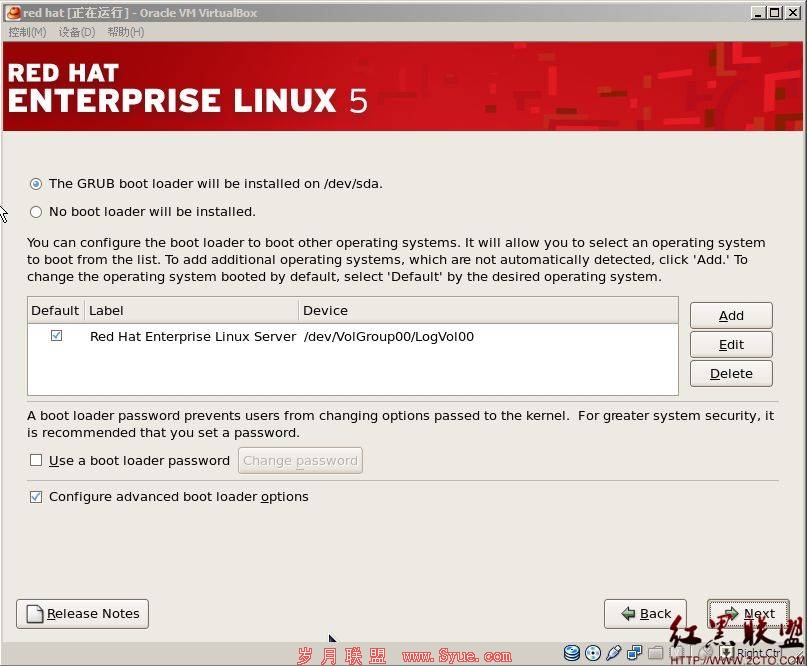Click the Add button

point(731,315)
